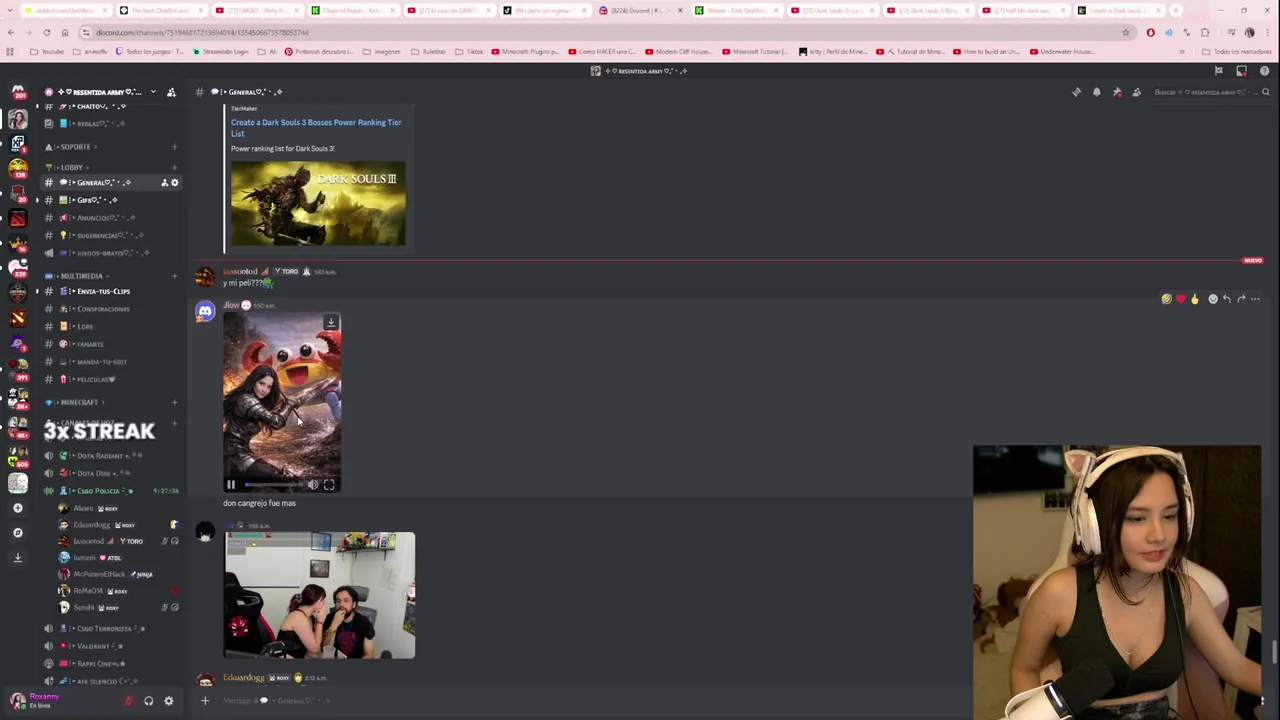Bookmark this page star icon

(x=1125, y=32)
